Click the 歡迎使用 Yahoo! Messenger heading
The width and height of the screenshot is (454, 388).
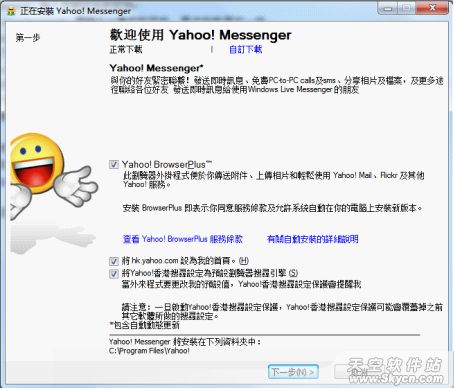(x=200, y=35)
